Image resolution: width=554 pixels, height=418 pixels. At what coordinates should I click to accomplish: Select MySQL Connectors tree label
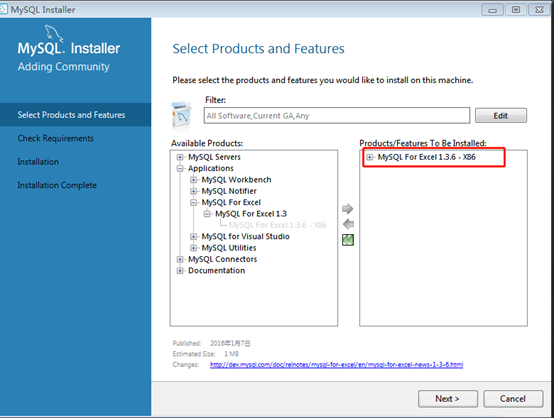[223, 259]
